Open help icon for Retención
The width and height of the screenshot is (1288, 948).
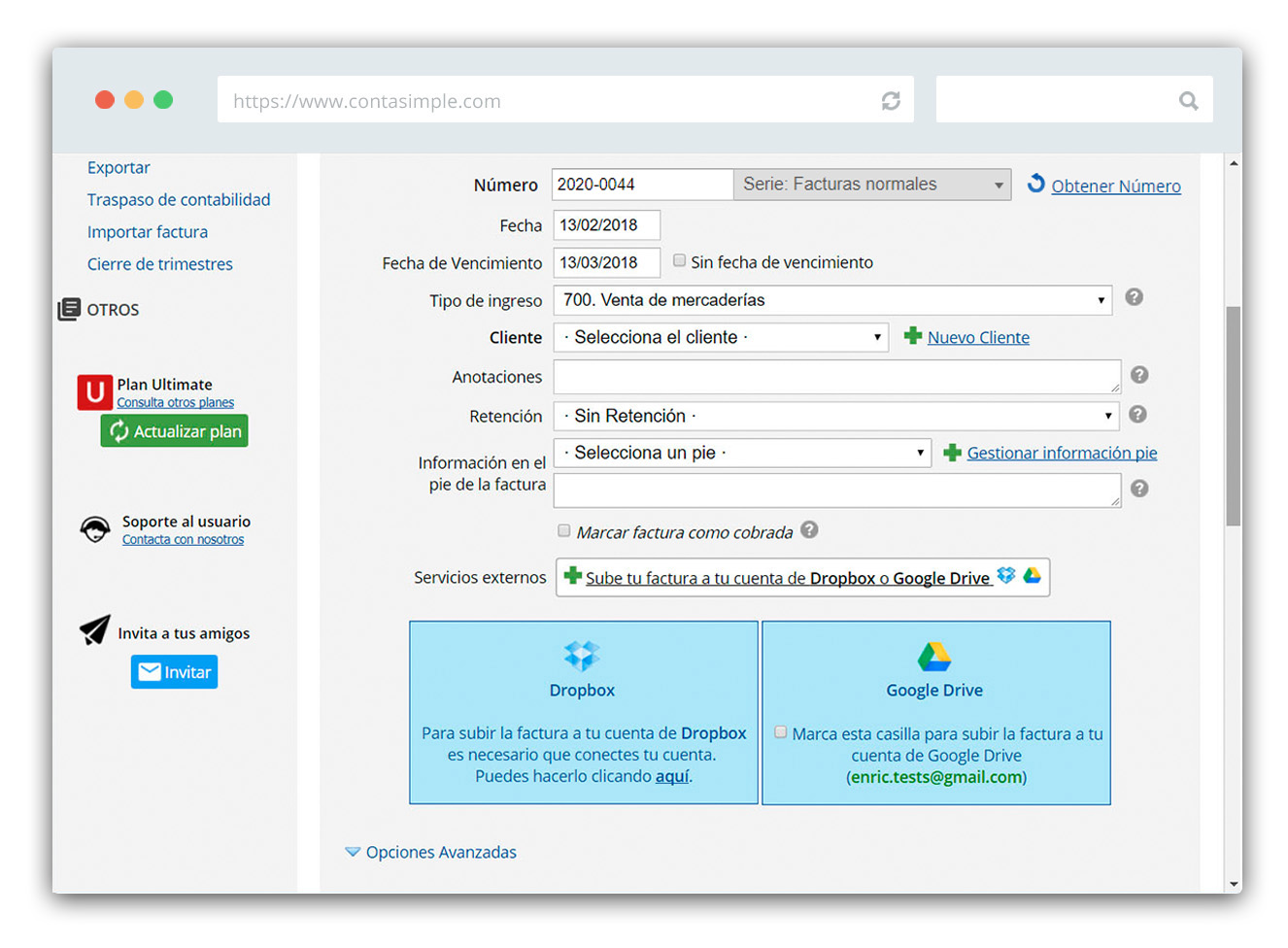tap(1137, 415)
